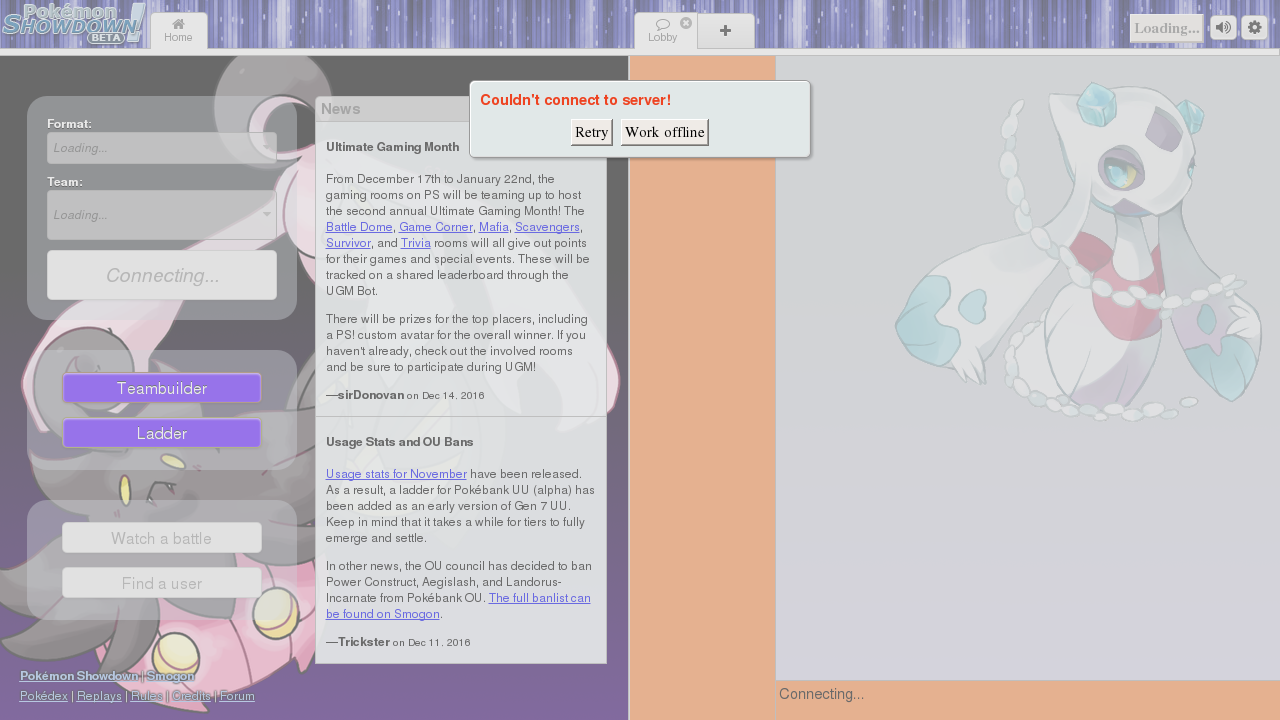Click the Connecting... chat status text
This screenshot has width=1280, height=720.
tap(821, 694)
